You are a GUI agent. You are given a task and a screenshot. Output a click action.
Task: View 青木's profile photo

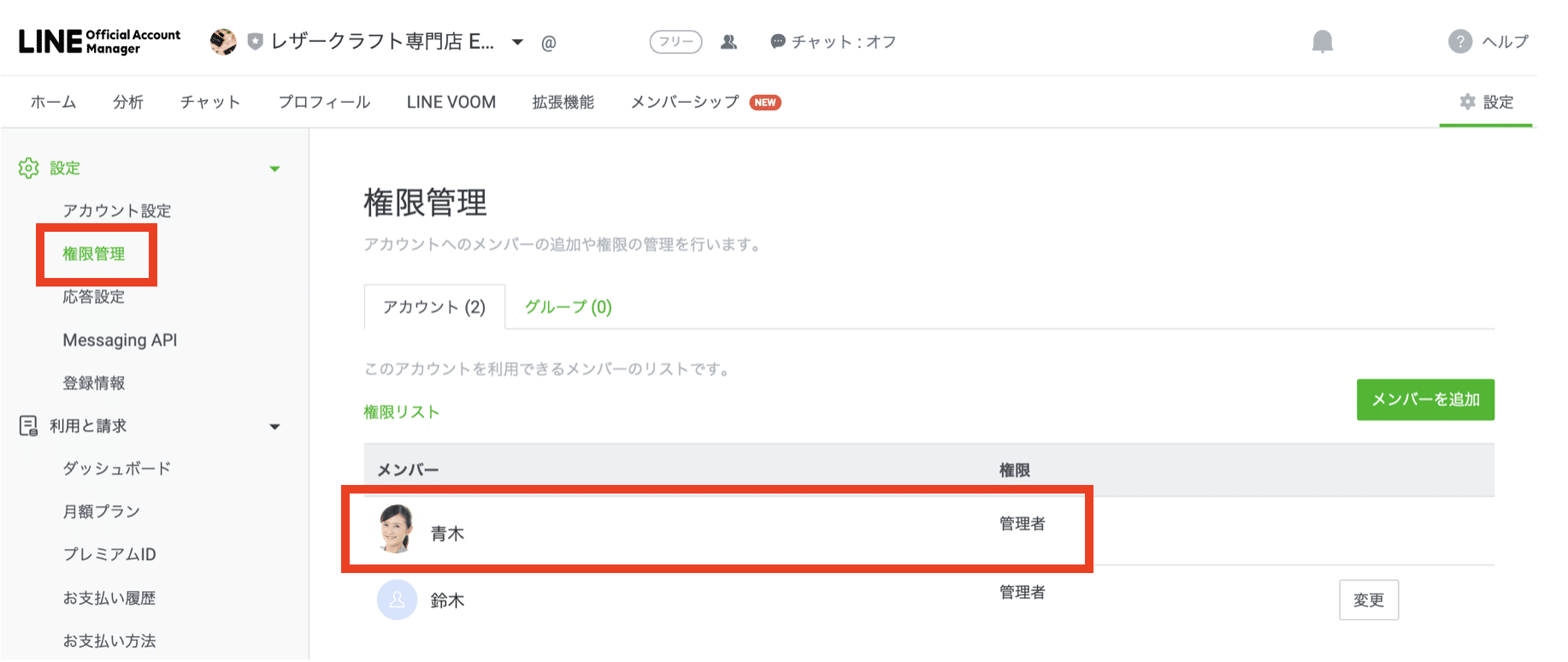(396, 530)
